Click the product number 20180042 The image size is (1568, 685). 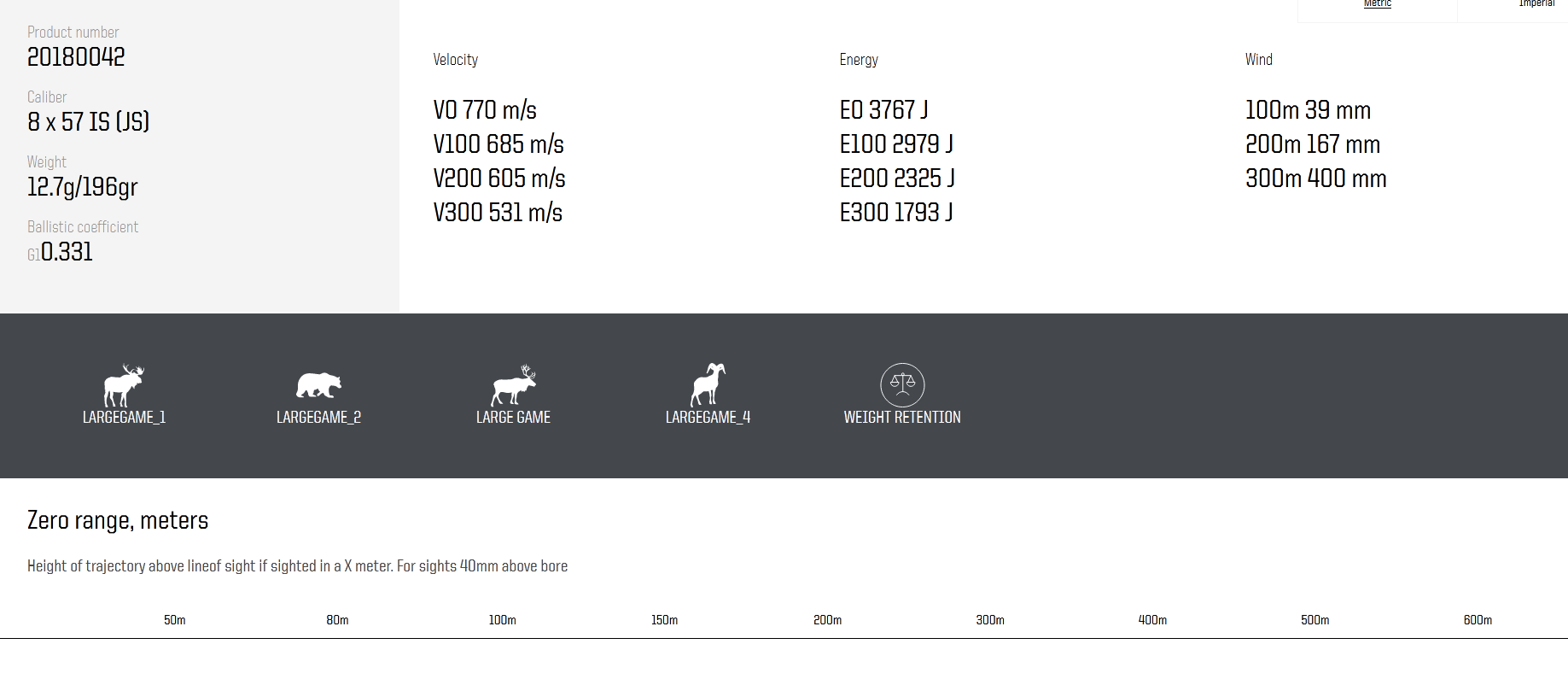pyautogui.click(x=76, y=57)
